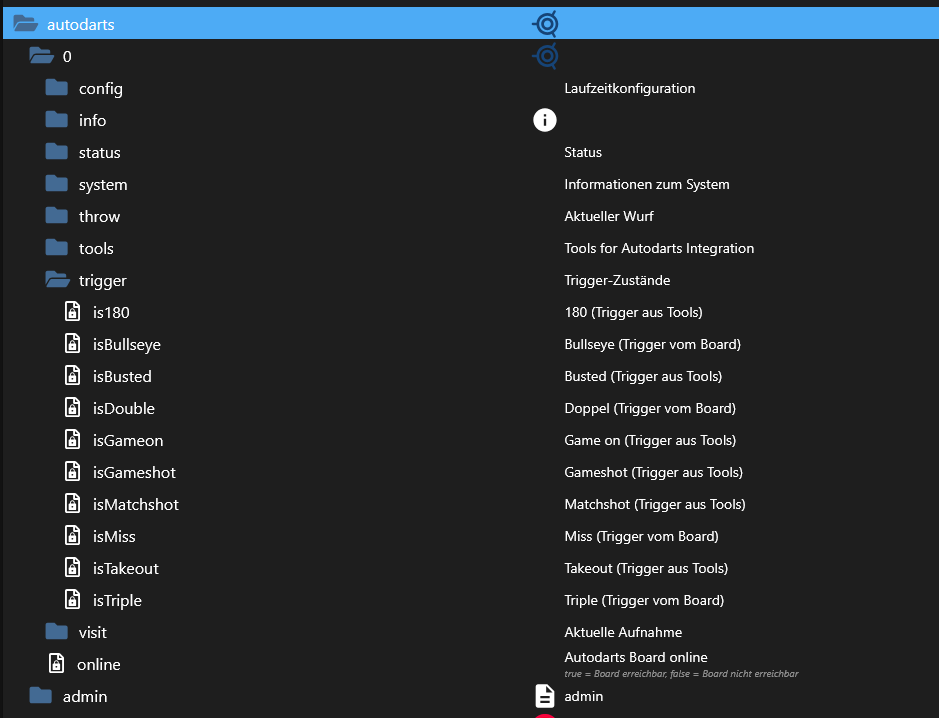Screen dimensions: 939x718
Task: Expand the system folder
Action: click(x=57, y=184)
